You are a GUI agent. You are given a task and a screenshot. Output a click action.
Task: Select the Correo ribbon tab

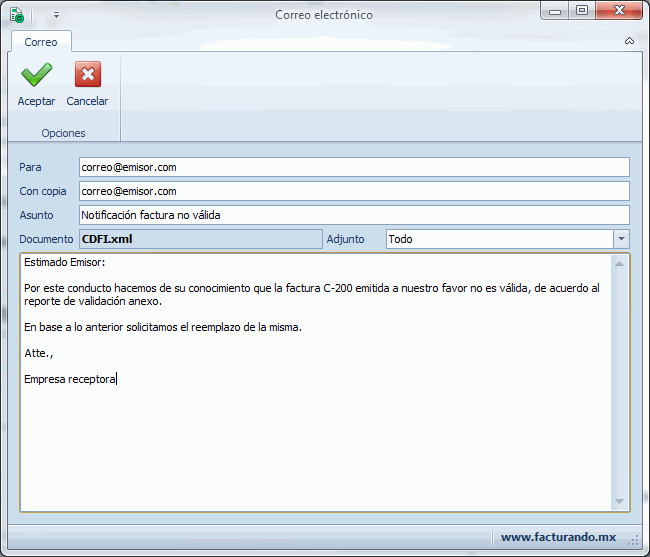41,42
